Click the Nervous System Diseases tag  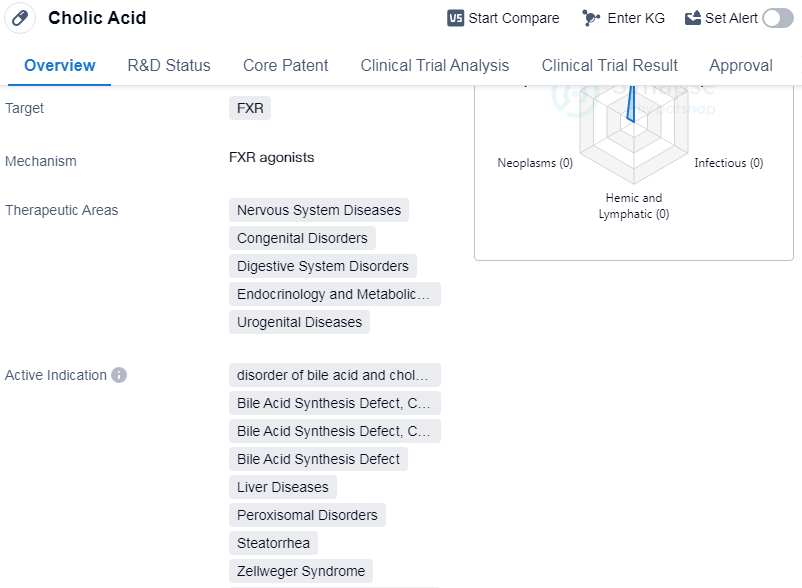[x=318, y=210]
